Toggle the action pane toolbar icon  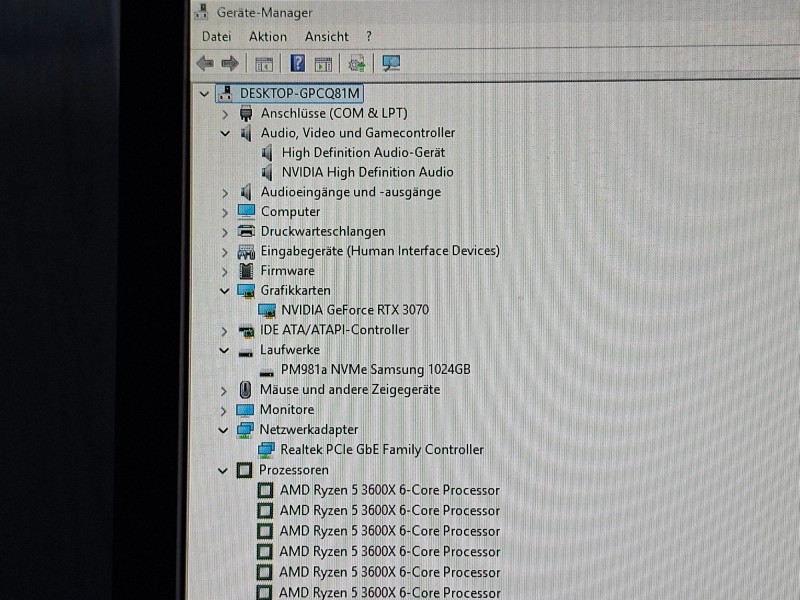tap(323, 64)
